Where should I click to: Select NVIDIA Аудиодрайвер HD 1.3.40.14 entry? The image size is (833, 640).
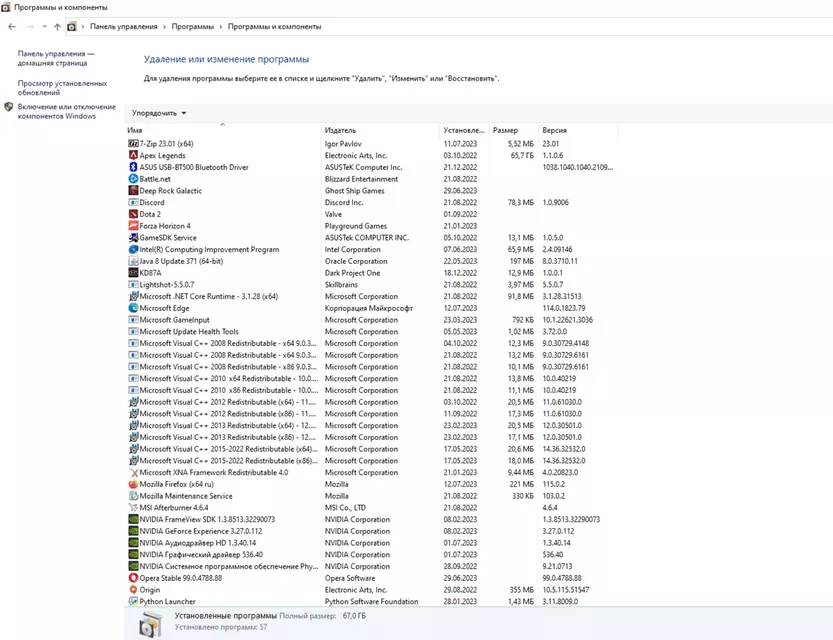pos(198,543)
